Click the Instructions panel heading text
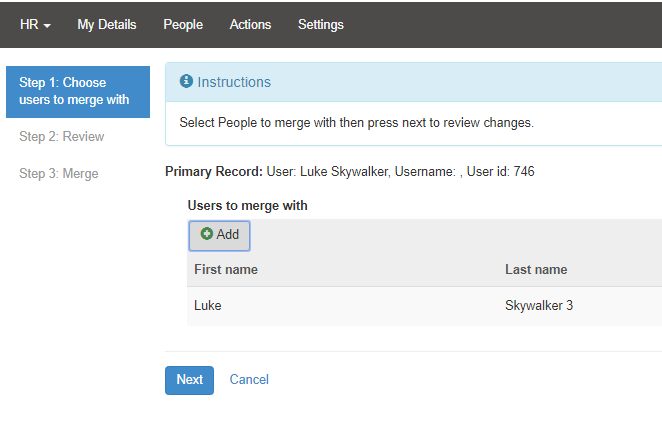662x421 pixels. pyautogui.click(x=234, y=82)
